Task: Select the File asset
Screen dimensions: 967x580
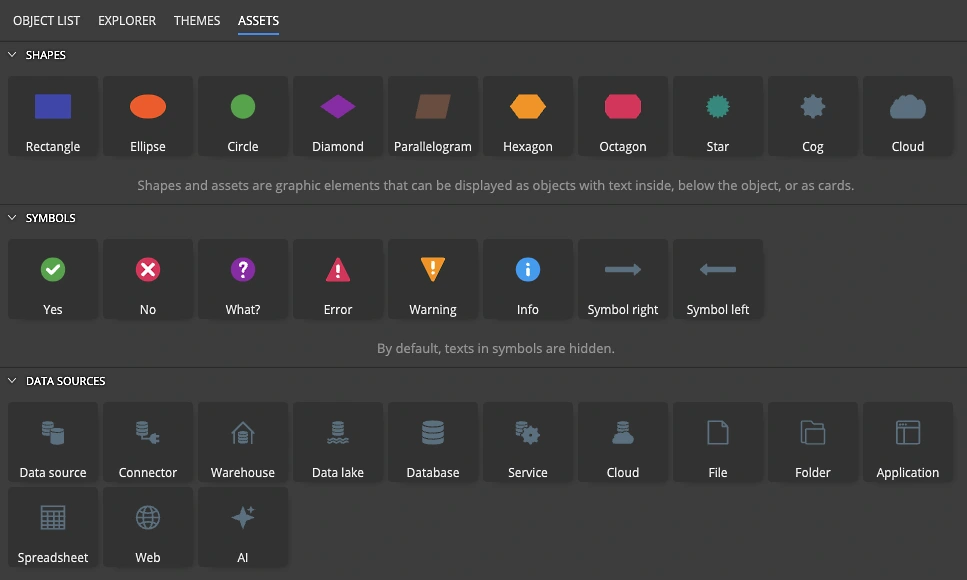Action: pyautogui.click(x=718, y=442)
